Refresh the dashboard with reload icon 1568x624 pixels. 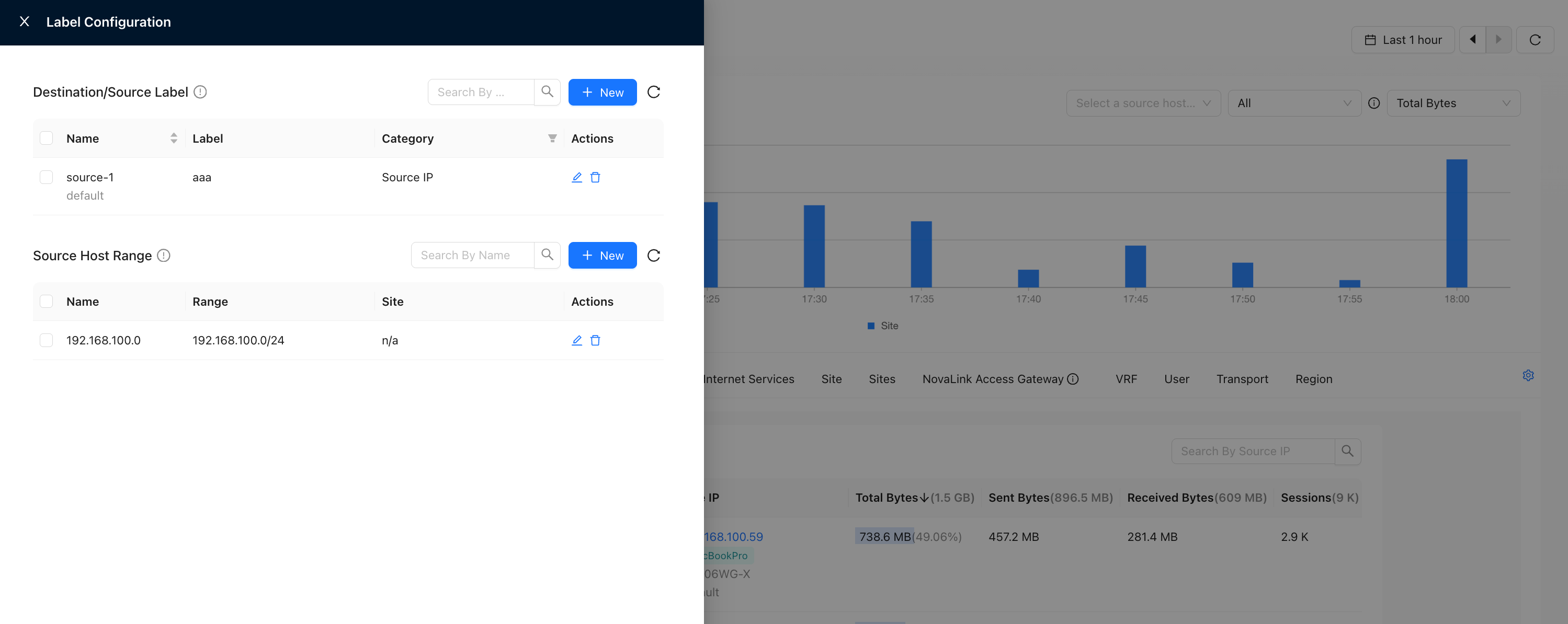(1535, 40)
